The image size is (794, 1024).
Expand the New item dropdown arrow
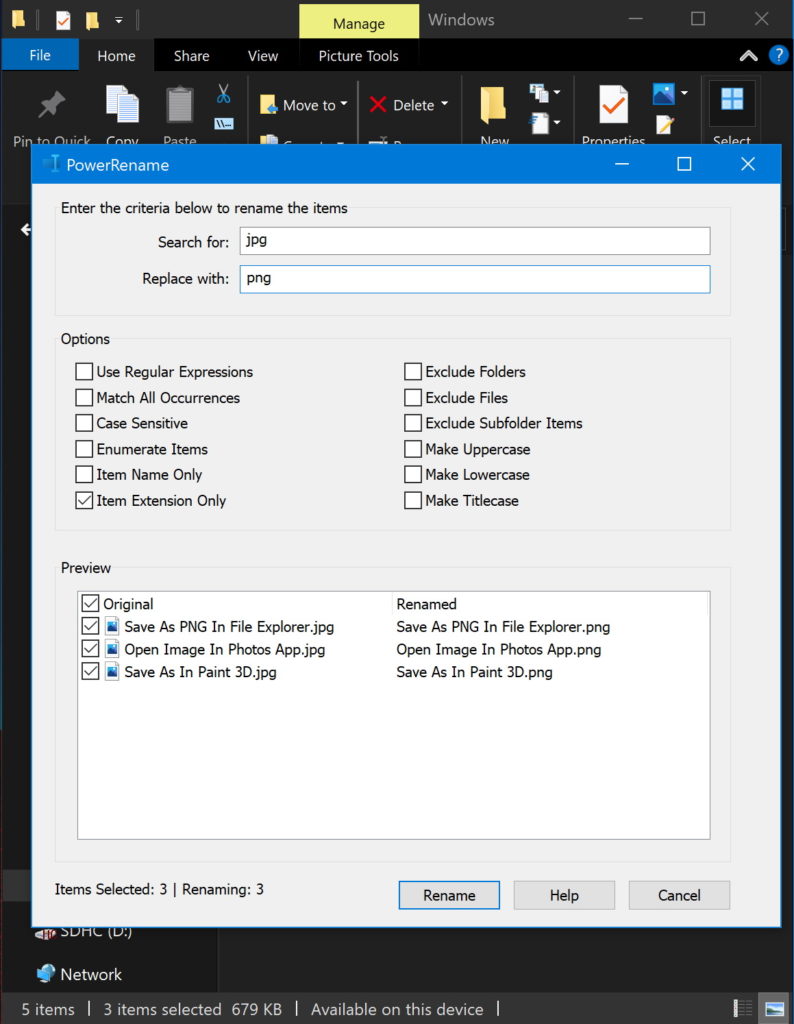click(x=557, y=92)
